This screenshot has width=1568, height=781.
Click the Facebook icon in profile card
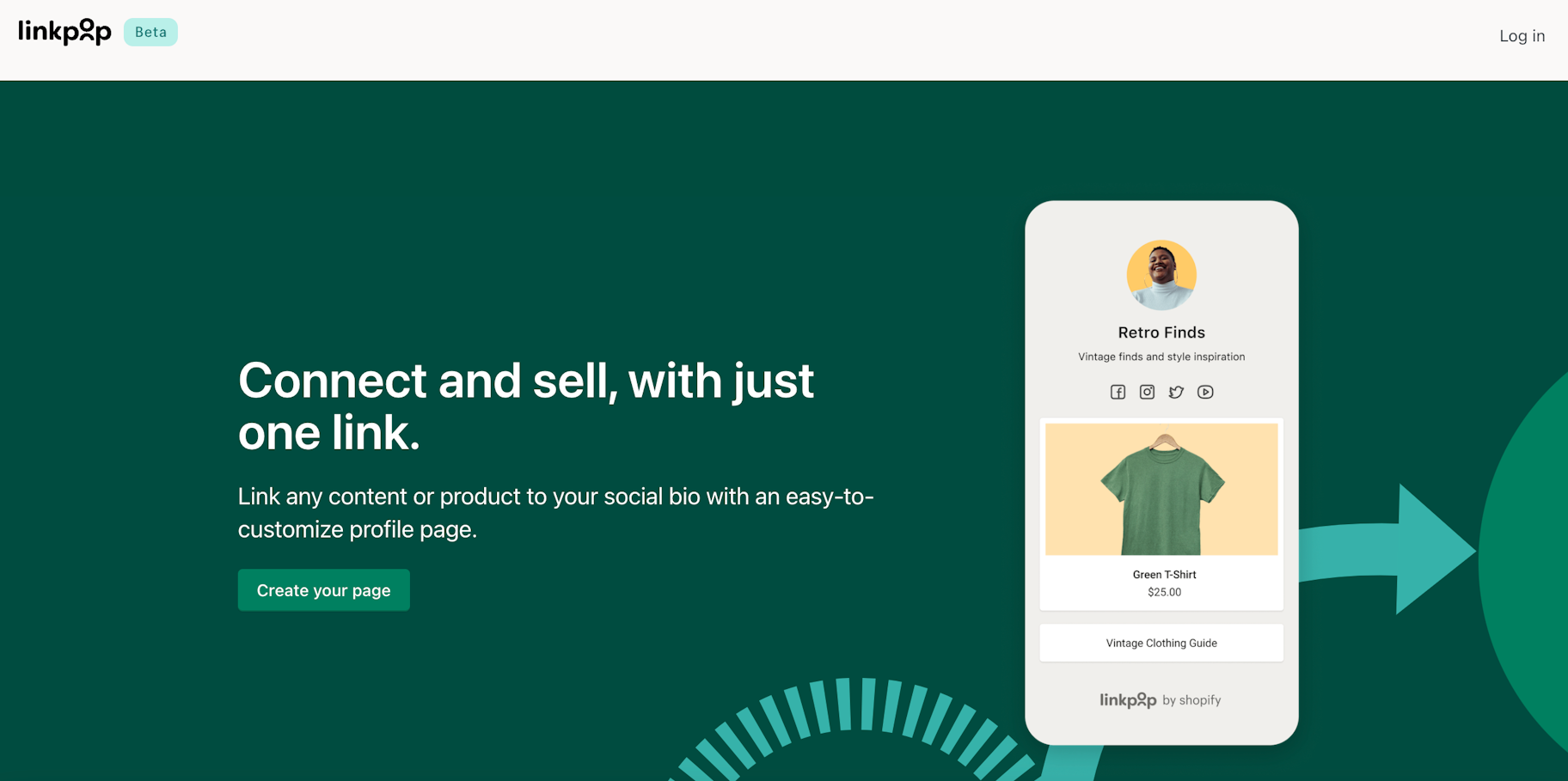(1118, 392)
